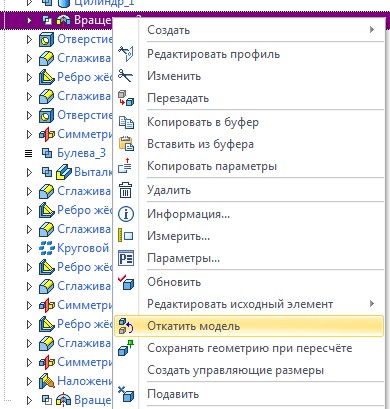
Task: Click the Параметры P= icon
Action: pyautogui.click(x=126, y=258)
